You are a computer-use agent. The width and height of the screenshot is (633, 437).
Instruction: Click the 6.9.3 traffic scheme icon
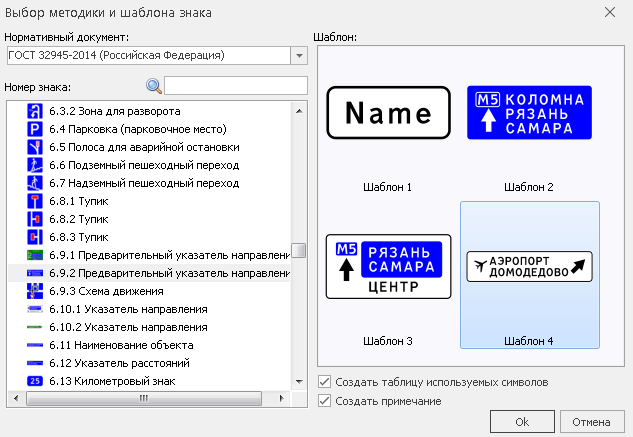(x=34, y=291)
